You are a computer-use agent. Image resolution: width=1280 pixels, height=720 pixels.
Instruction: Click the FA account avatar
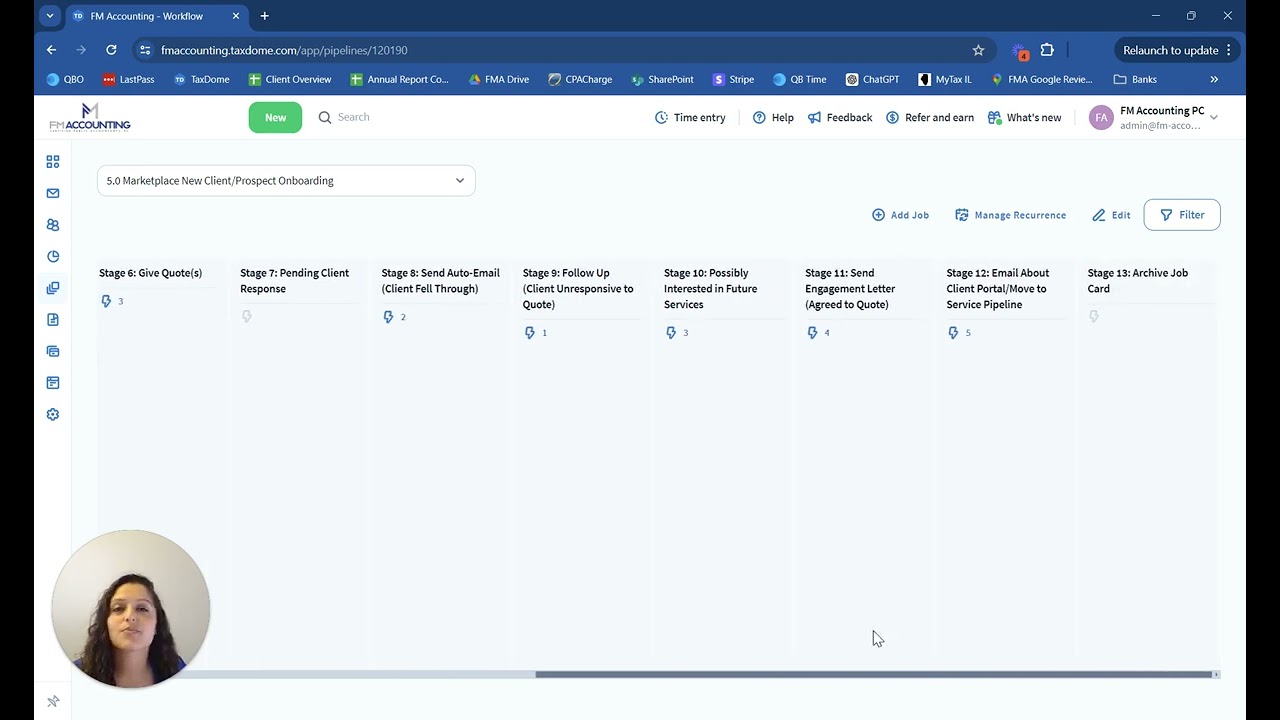(x=1101, y=117)
